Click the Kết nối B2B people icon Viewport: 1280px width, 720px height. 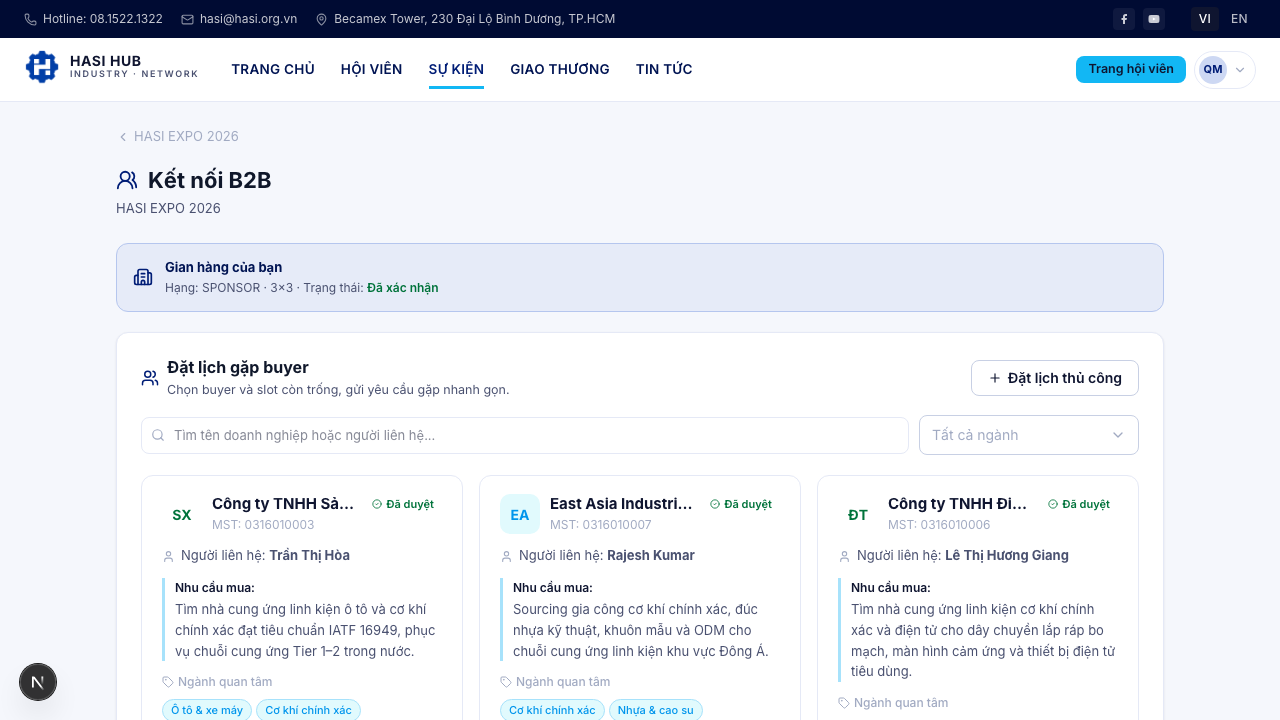(127, 180)
